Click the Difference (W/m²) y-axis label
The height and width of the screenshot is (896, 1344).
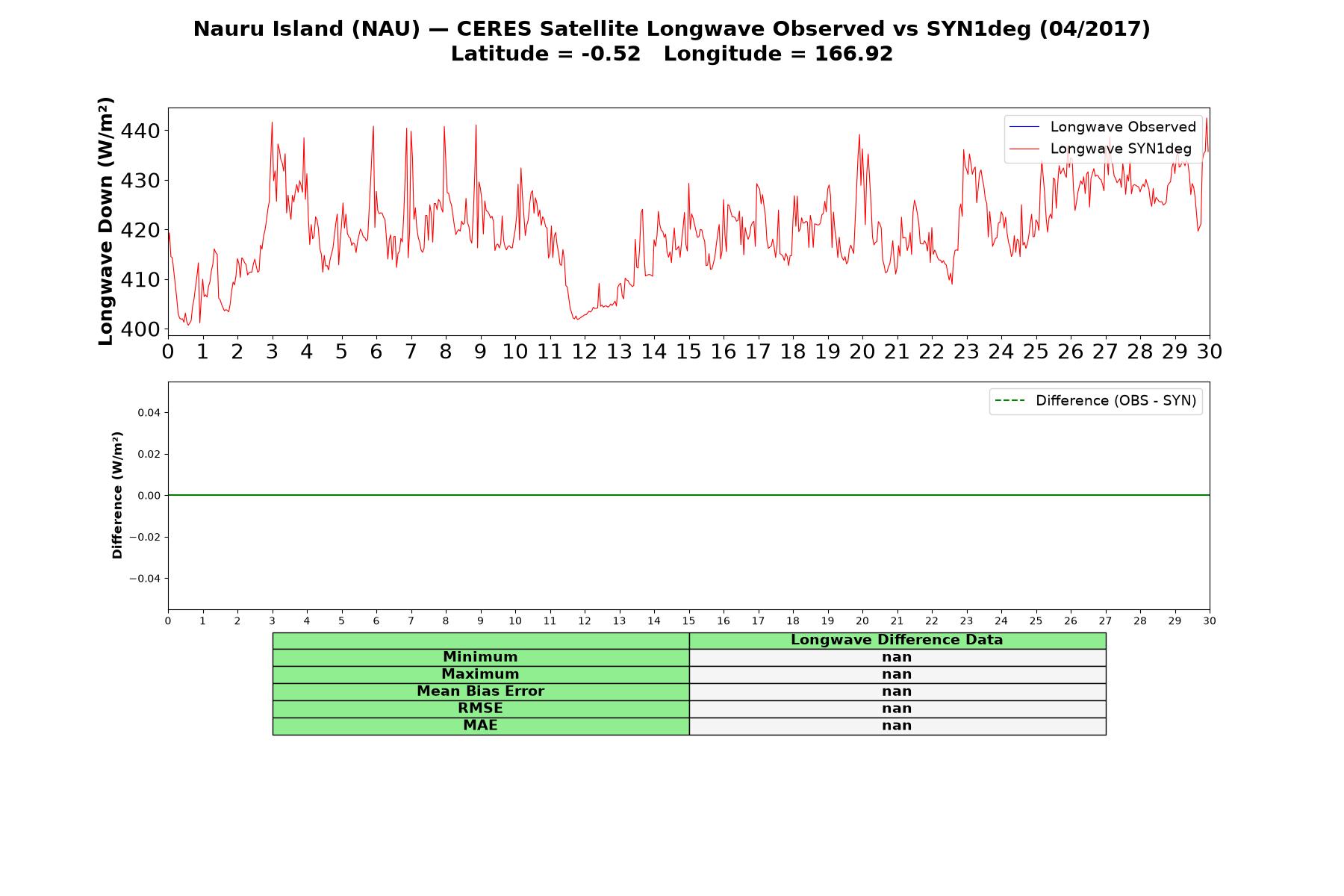tap(117, 495)
